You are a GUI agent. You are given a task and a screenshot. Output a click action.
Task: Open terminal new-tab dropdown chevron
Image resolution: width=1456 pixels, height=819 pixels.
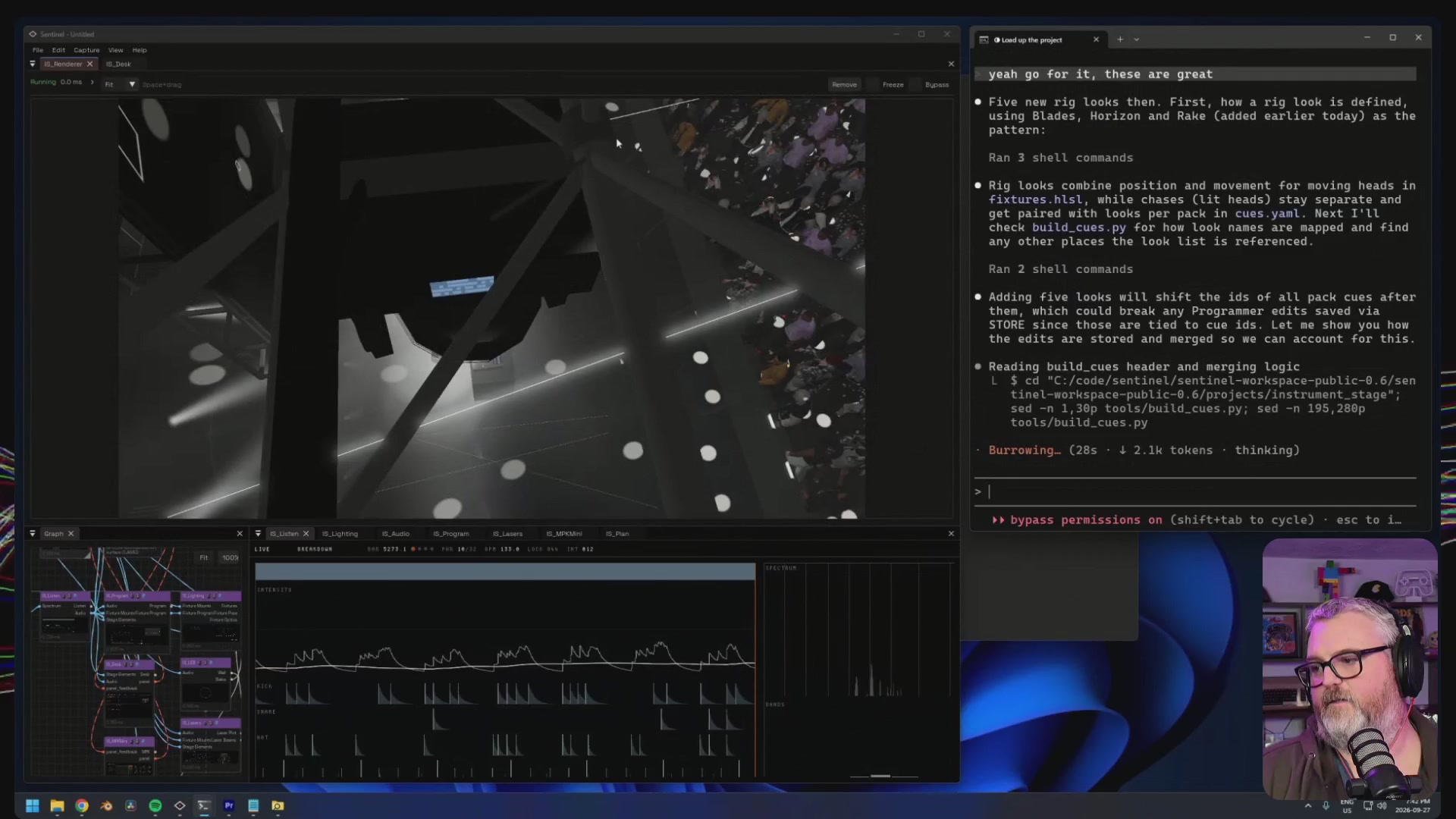1136,39
